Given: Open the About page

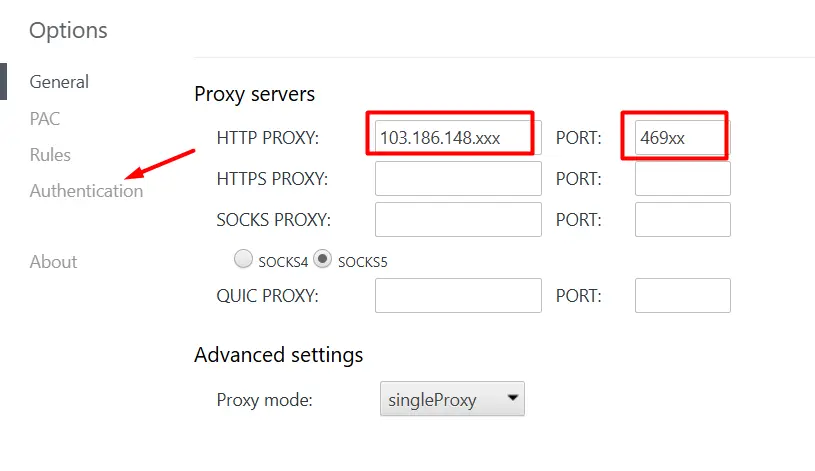Looking at the screenshot, I should 53,262.
